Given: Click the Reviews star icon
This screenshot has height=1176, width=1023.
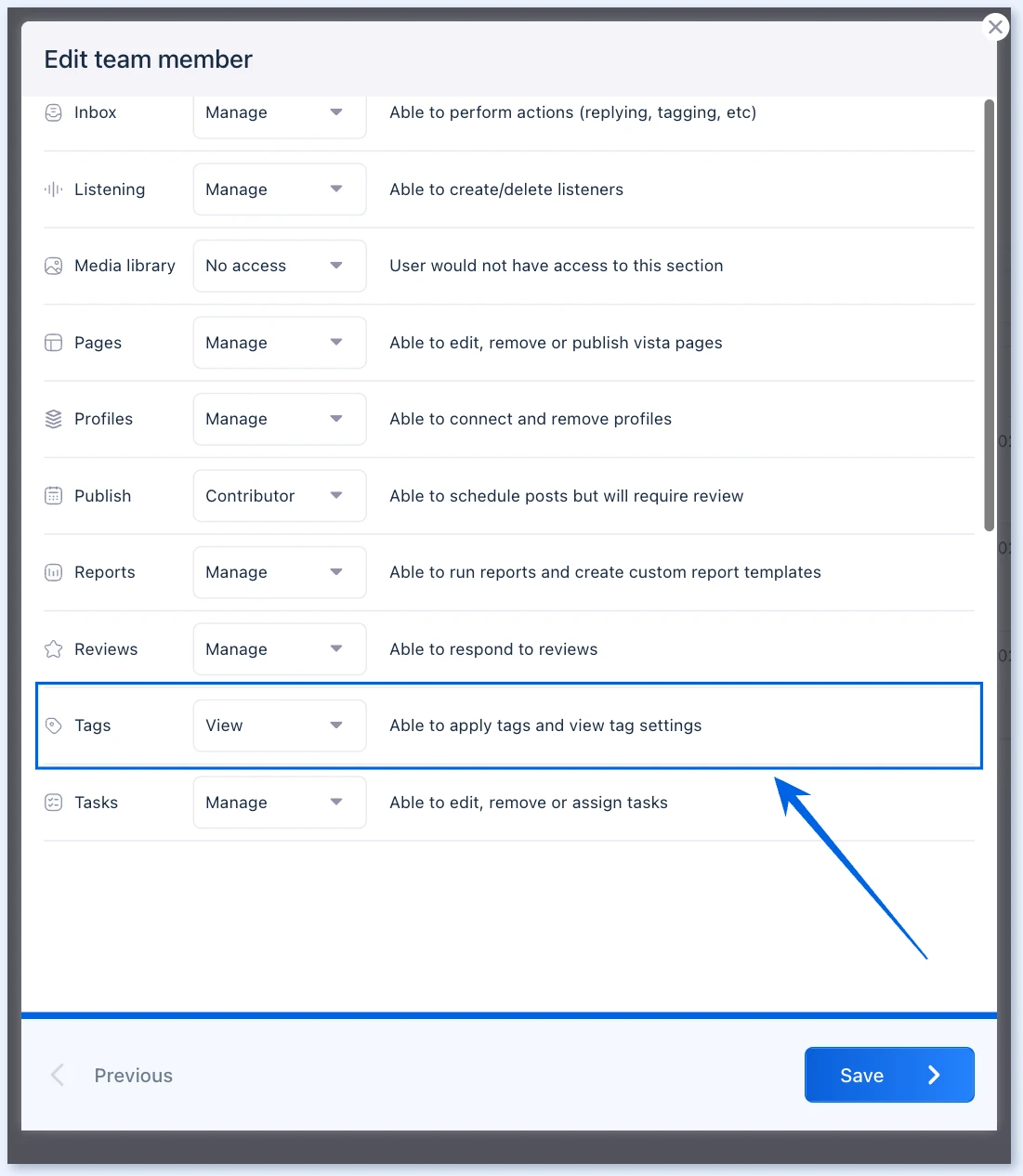Looking at the screenshot, I should coord(54,649).
